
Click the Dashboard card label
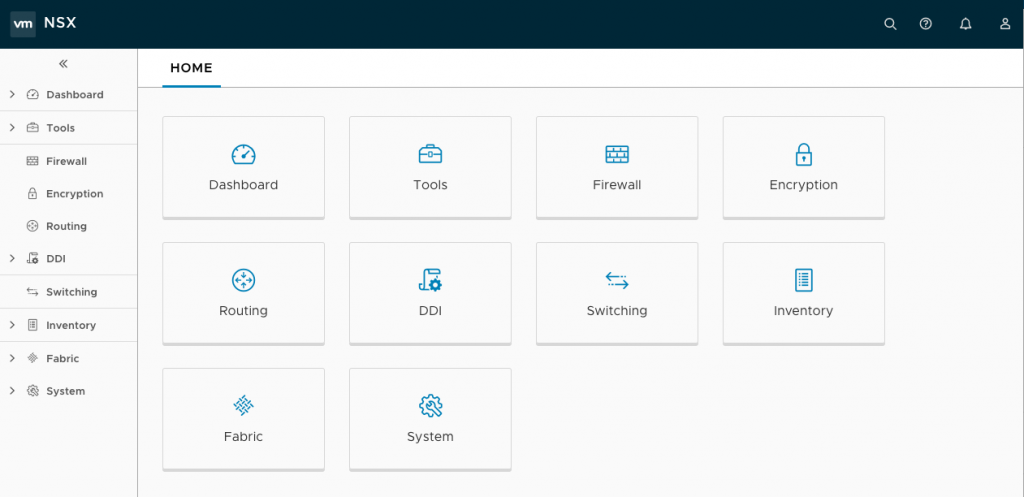(x=244, y=185)
